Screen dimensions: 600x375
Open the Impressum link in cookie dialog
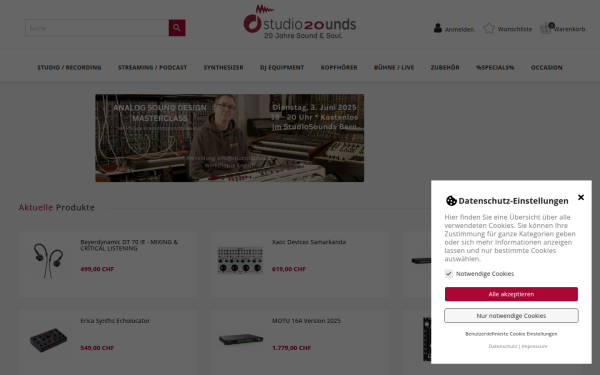click(534, 346)
